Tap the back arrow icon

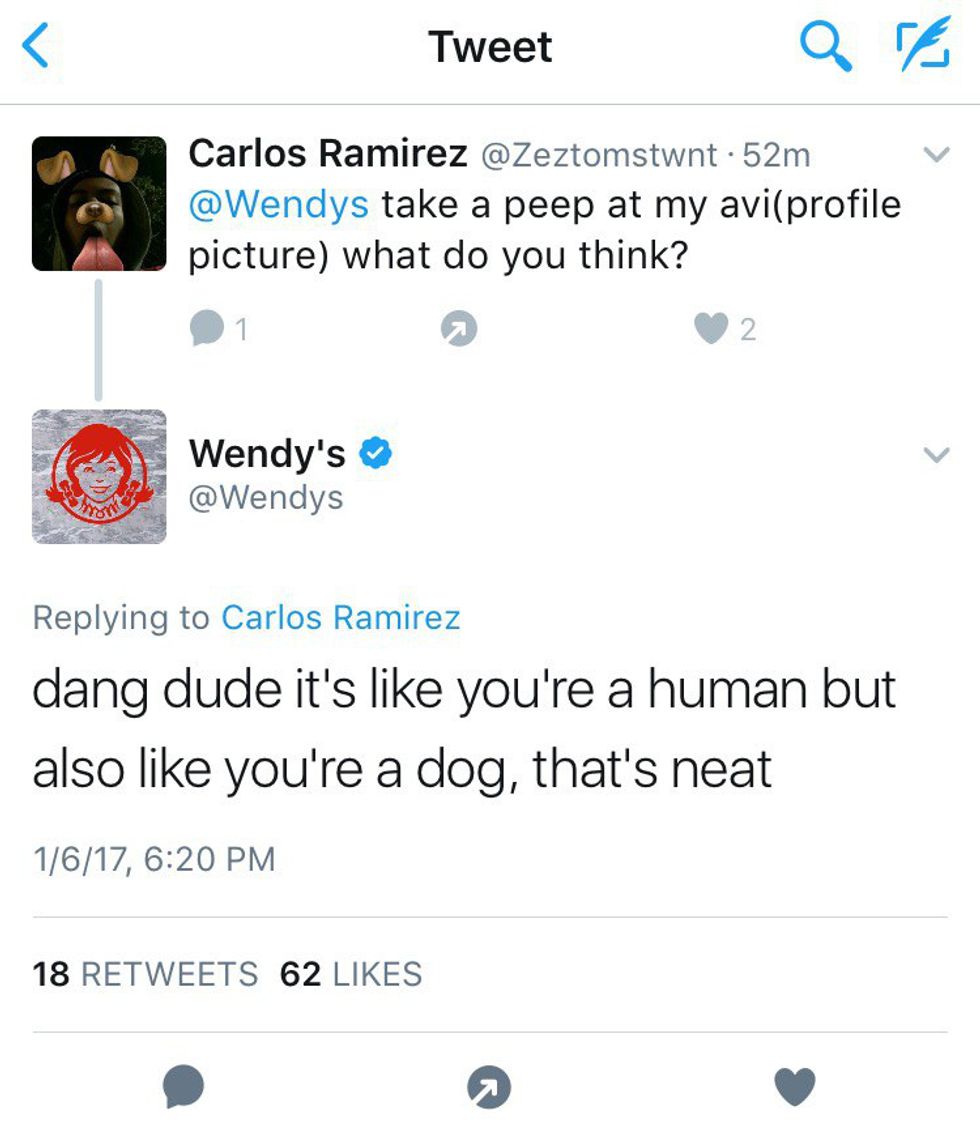coord(36,46)
